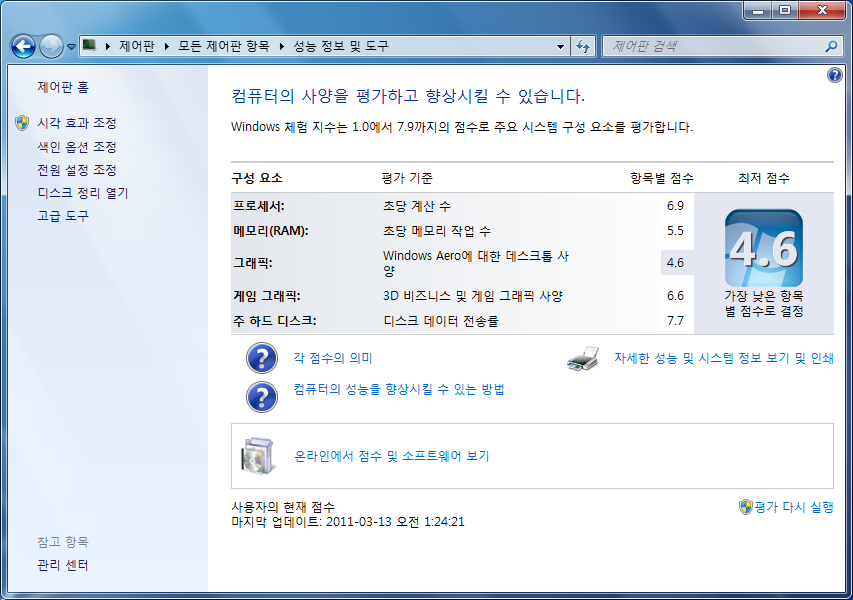This screenshot has height=600, width=853.
Task: Open the dropdown arrow after 모든 제어판 항목
Action: coord(282,46)
